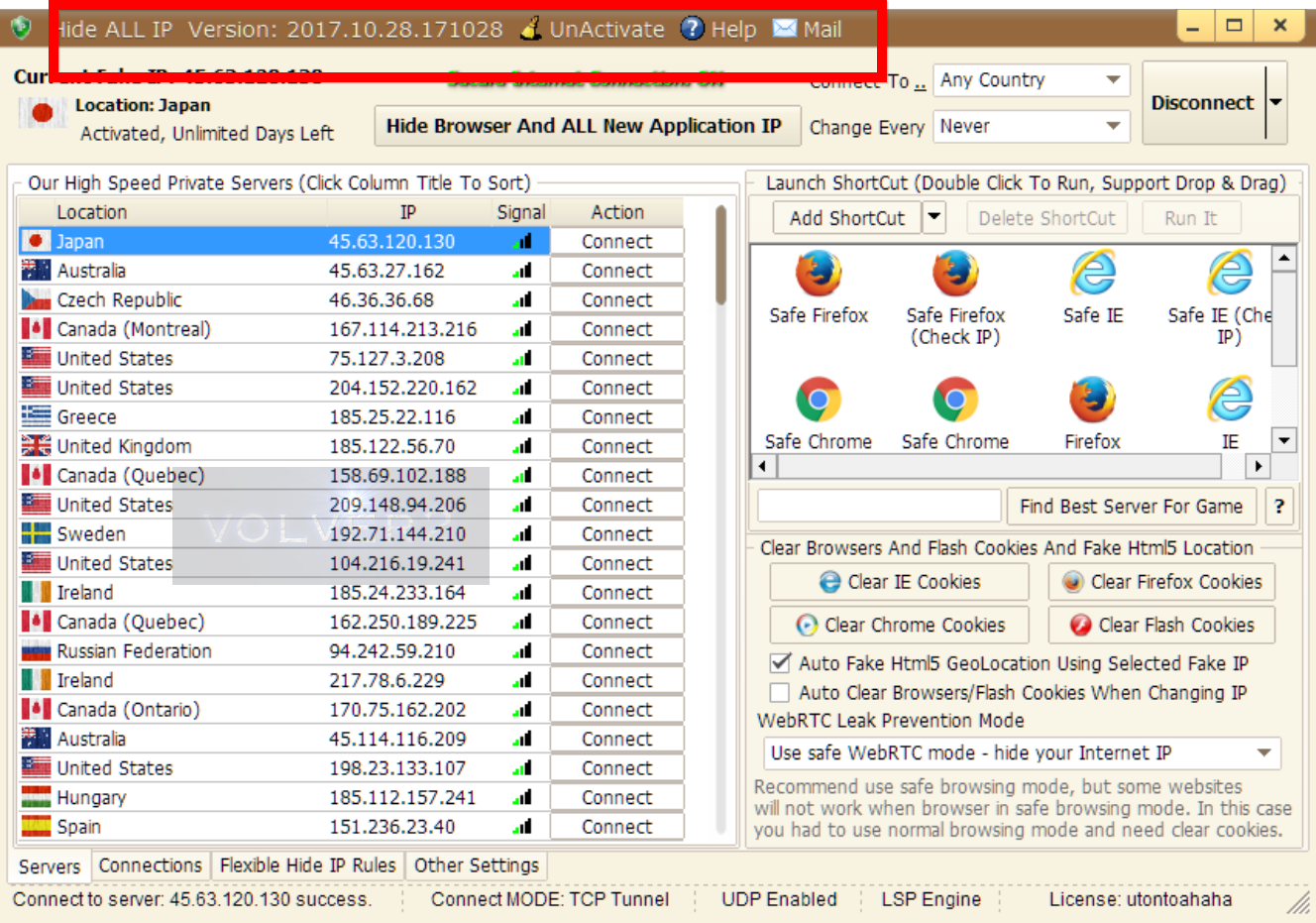The width and height of the screenshot is (1316, 923).
Task: Click the Czech Republic flag icon
Action: (36, 299)
